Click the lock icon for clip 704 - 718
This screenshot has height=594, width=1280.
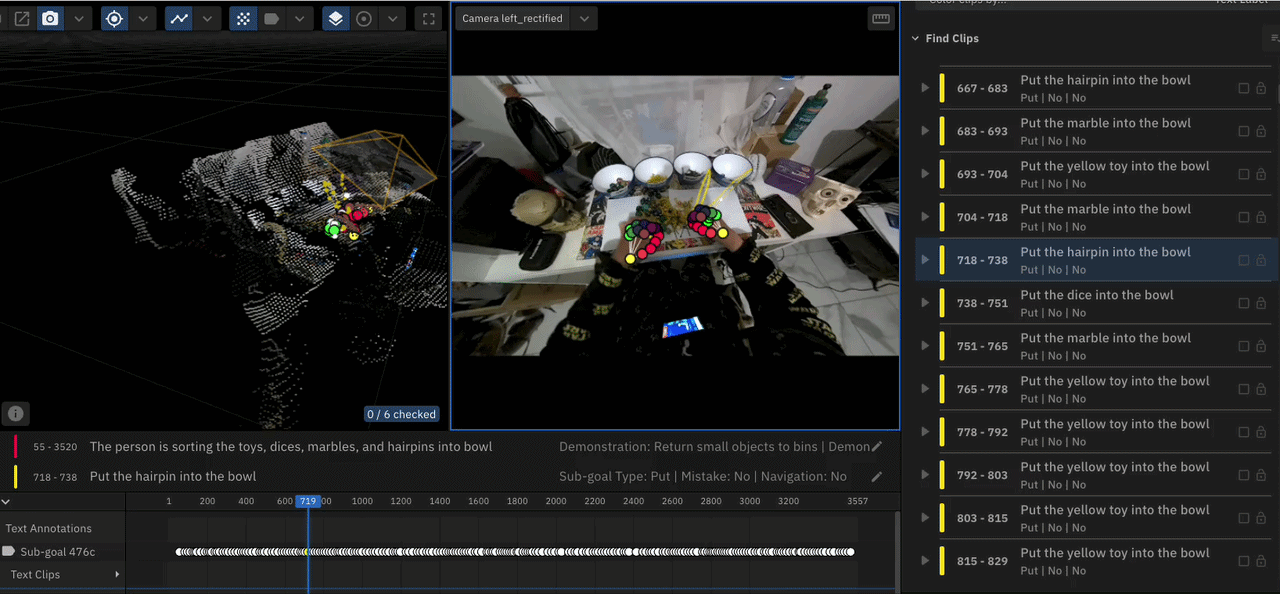(1261, 217)
